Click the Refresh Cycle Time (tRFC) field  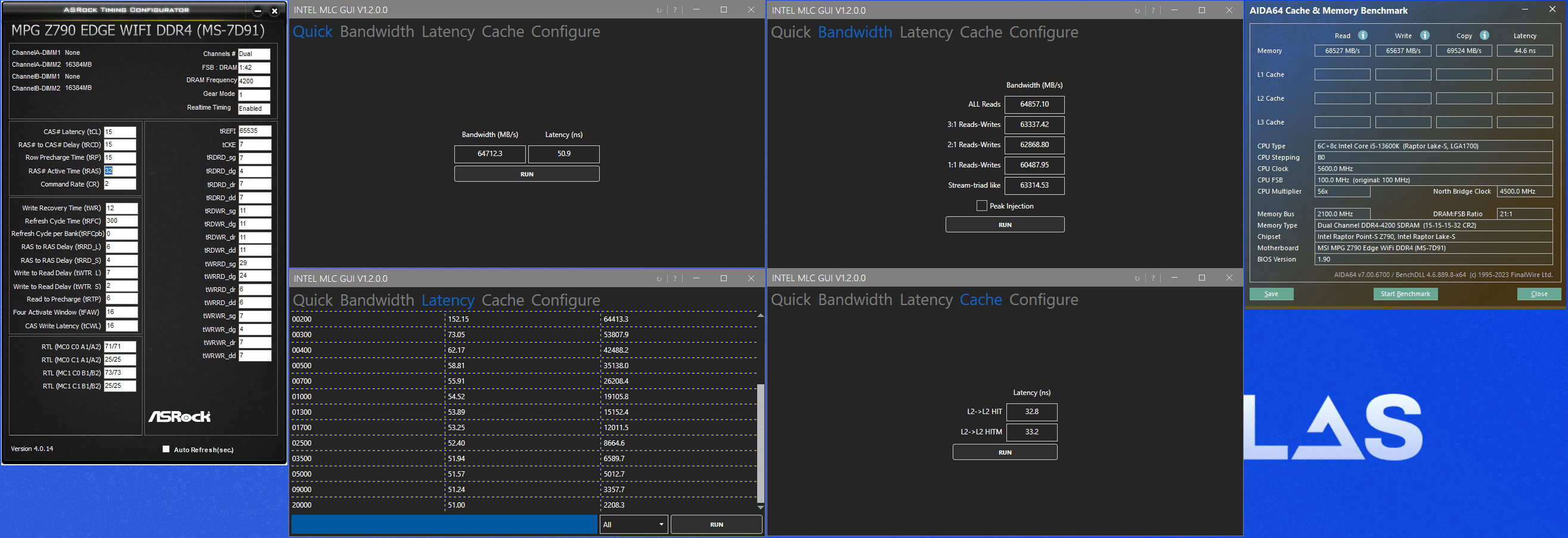(122, 221)
